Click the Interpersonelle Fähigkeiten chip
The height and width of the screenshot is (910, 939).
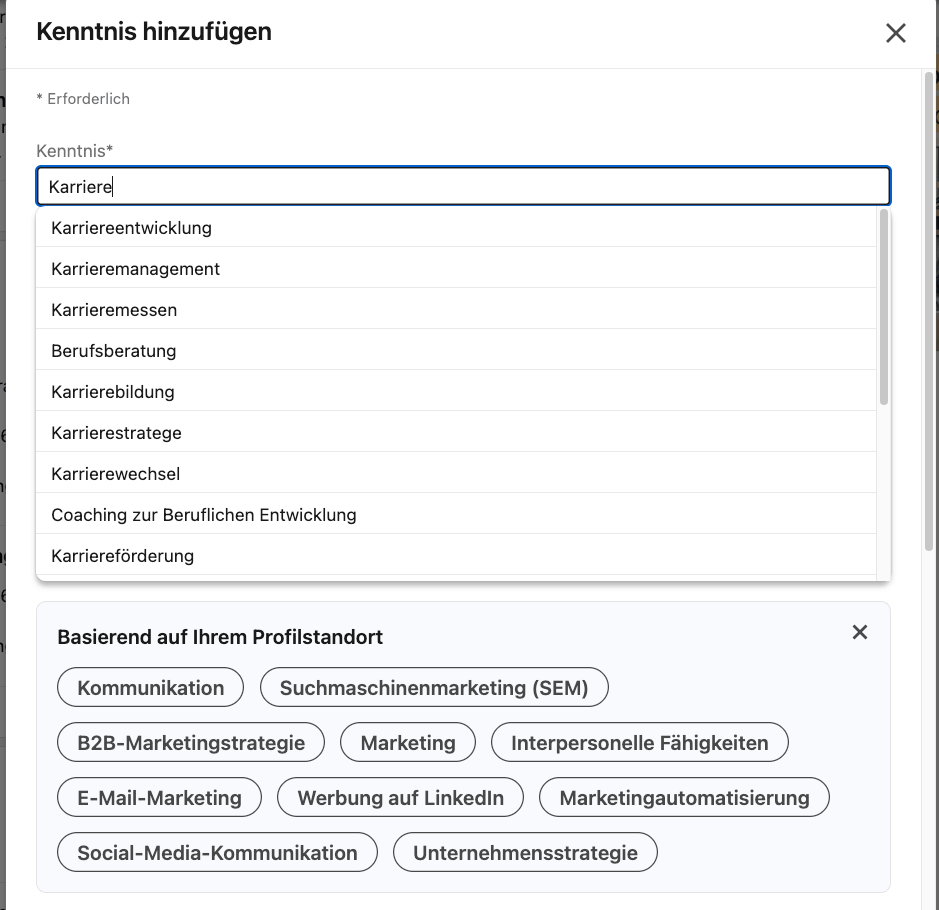pyautogui.click(x=639, y=743)
